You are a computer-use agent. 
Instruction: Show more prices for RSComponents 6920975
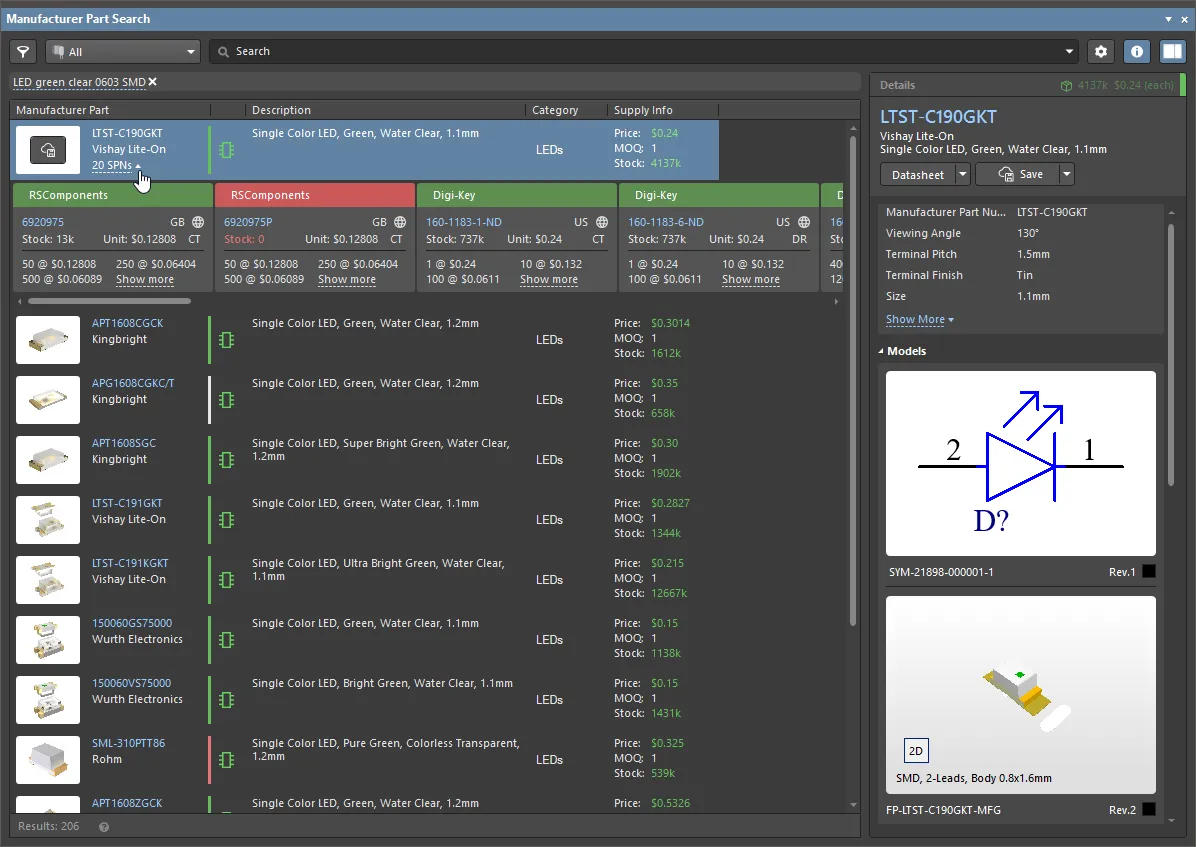pos(145,280)
